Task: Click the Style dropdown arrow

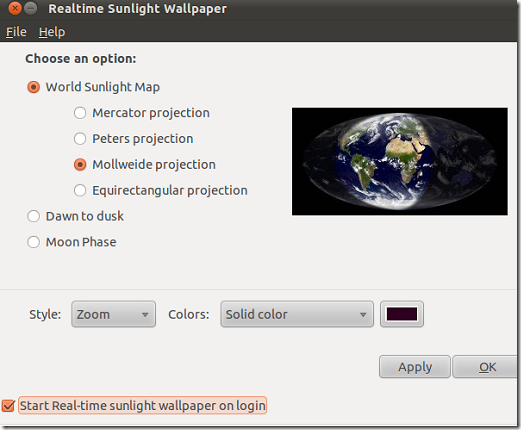Action: (x=145, y=315)
